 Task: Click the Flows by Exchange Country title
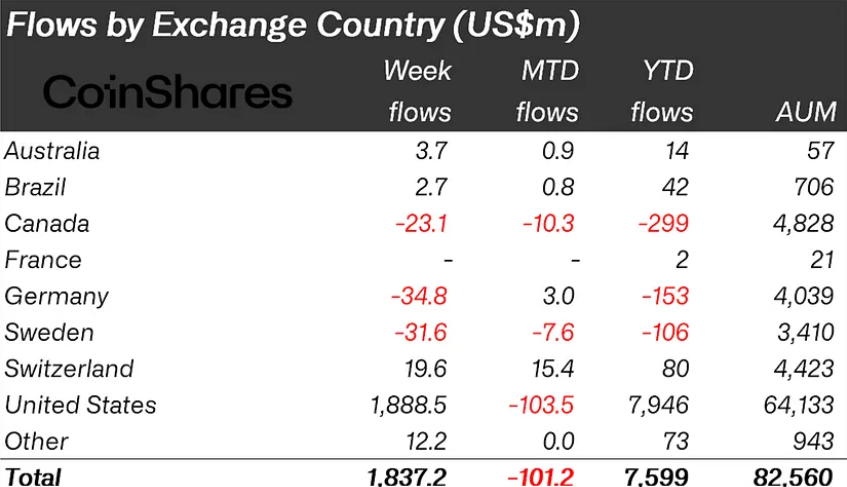pyautogui.click(x=293, y=25)
